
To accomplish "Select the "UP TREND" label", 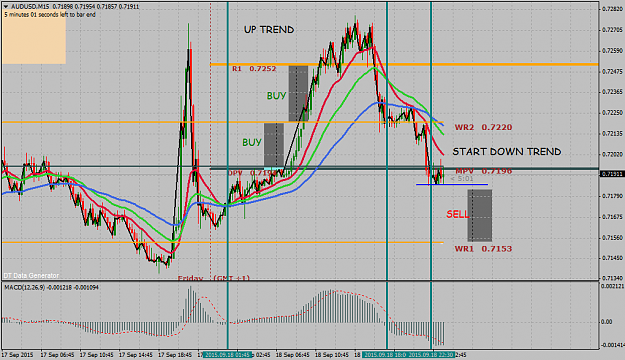I will (x=269, y=30).
